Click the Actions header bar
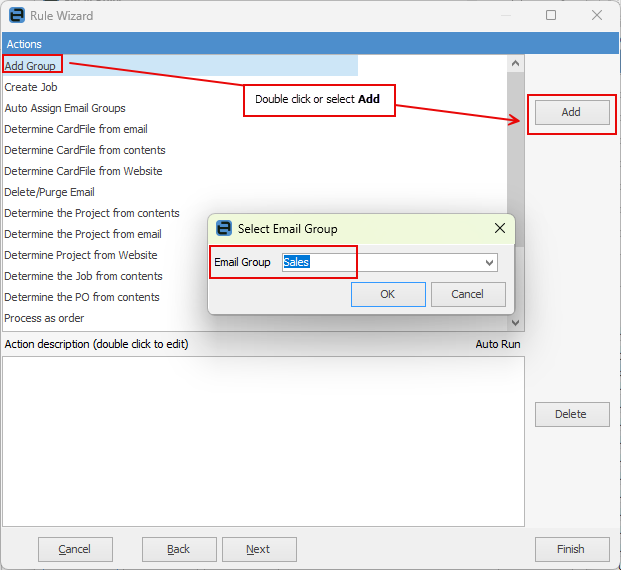This screenshot has width=621, height=570. point(310,44)
